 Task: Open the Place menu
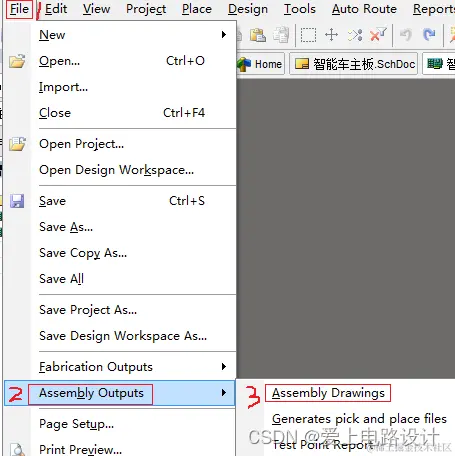(x=197, y=9)
